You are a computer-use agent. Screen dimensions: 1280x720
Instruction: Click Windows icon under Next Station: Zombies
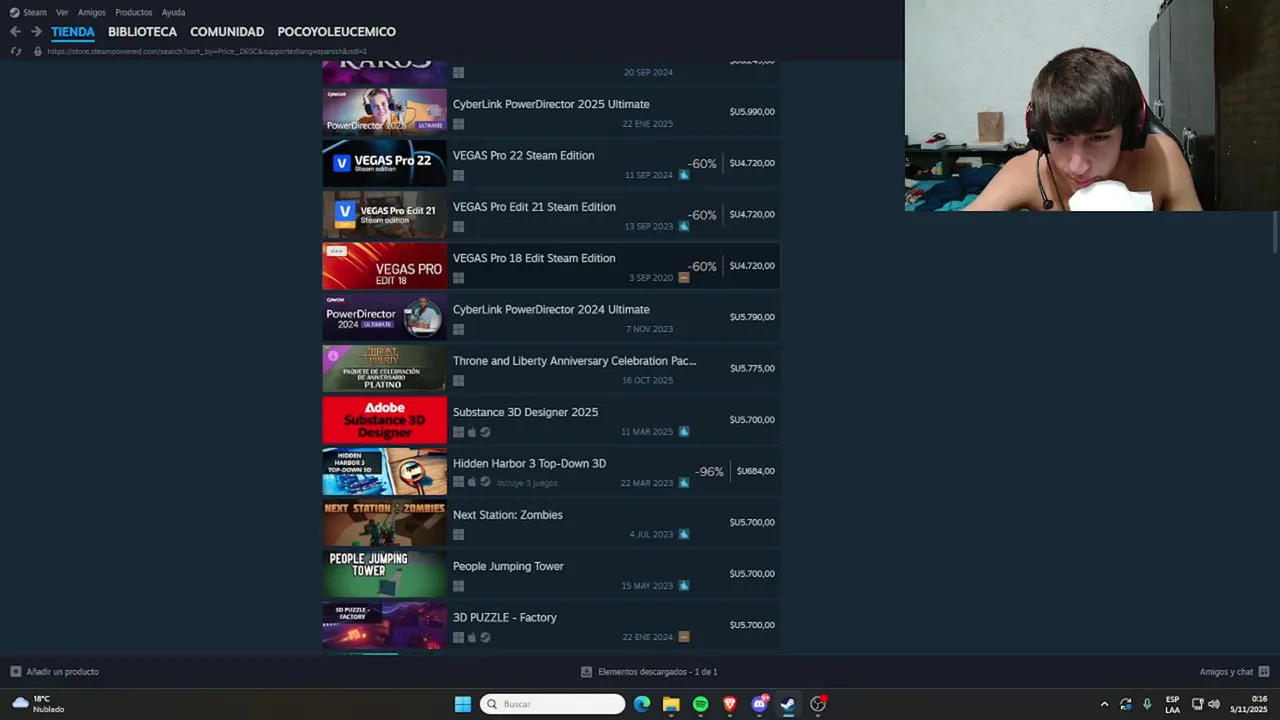(x=458, y=535)
